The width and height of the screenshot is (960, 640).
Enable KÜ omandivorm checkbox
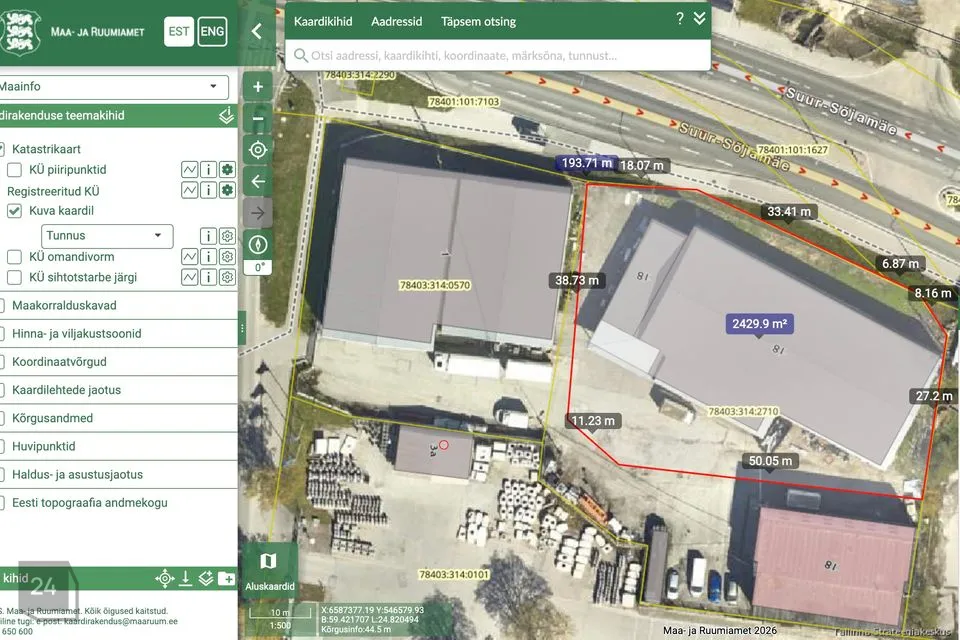pos(15,257)
